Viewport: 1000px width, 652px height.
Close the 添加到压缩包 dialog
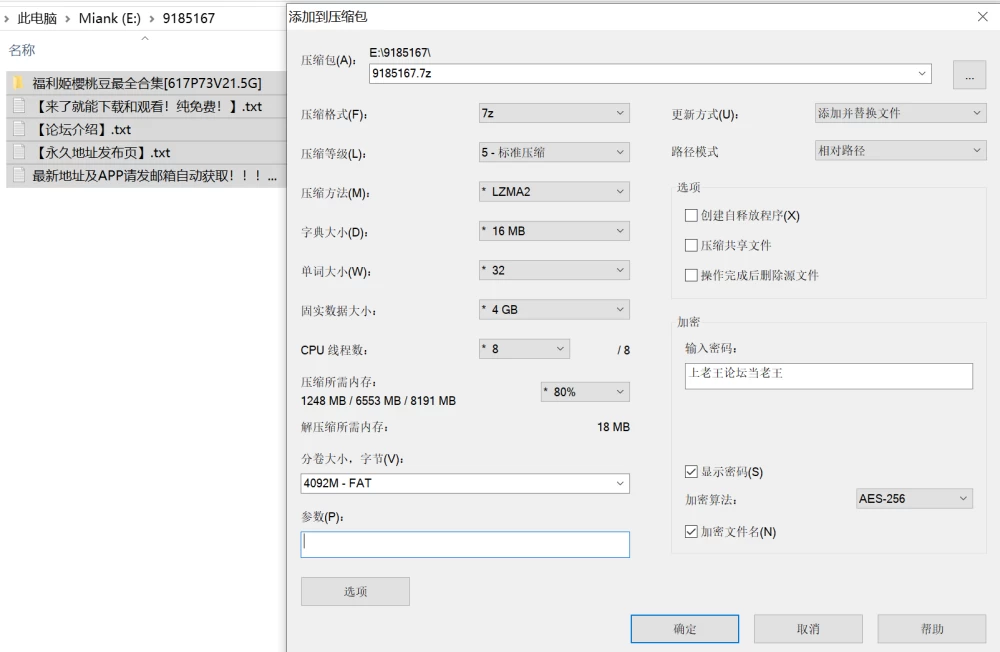[x=983, y=17]
